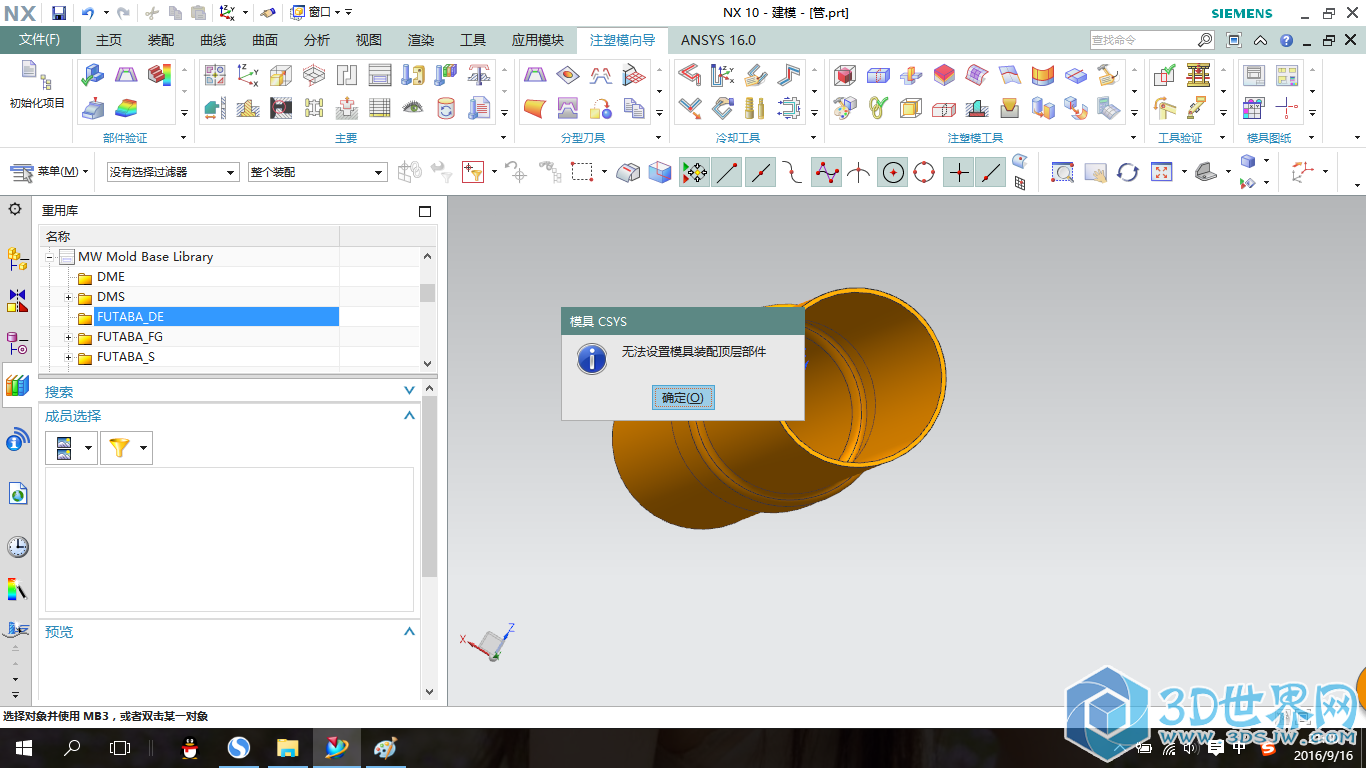Expand the FUTABA_S folder node

[69, 357]
